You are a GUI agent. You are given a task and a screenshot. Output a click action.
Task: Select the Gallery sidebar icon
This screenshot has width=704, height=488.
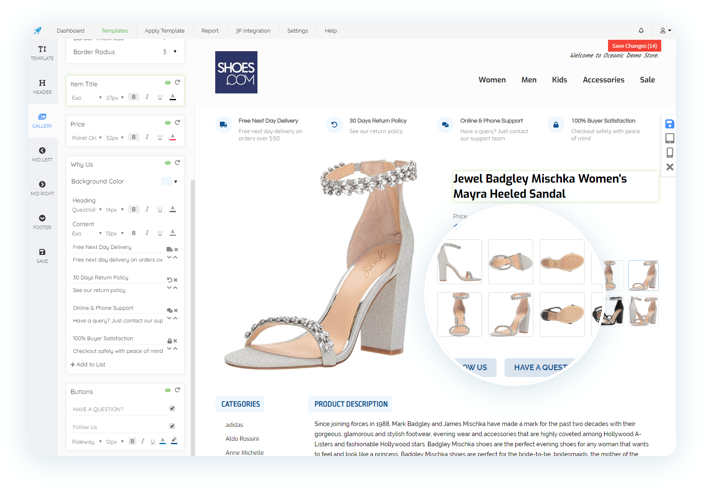42,120
